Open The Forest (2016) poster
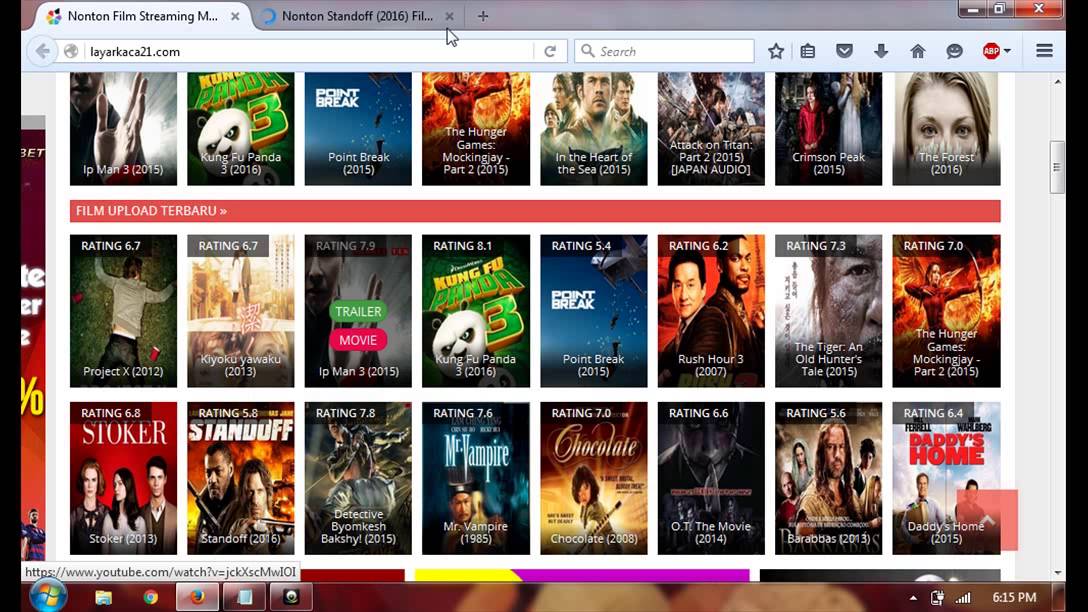Screen dimensions: 1088x612 pos(946,129)
